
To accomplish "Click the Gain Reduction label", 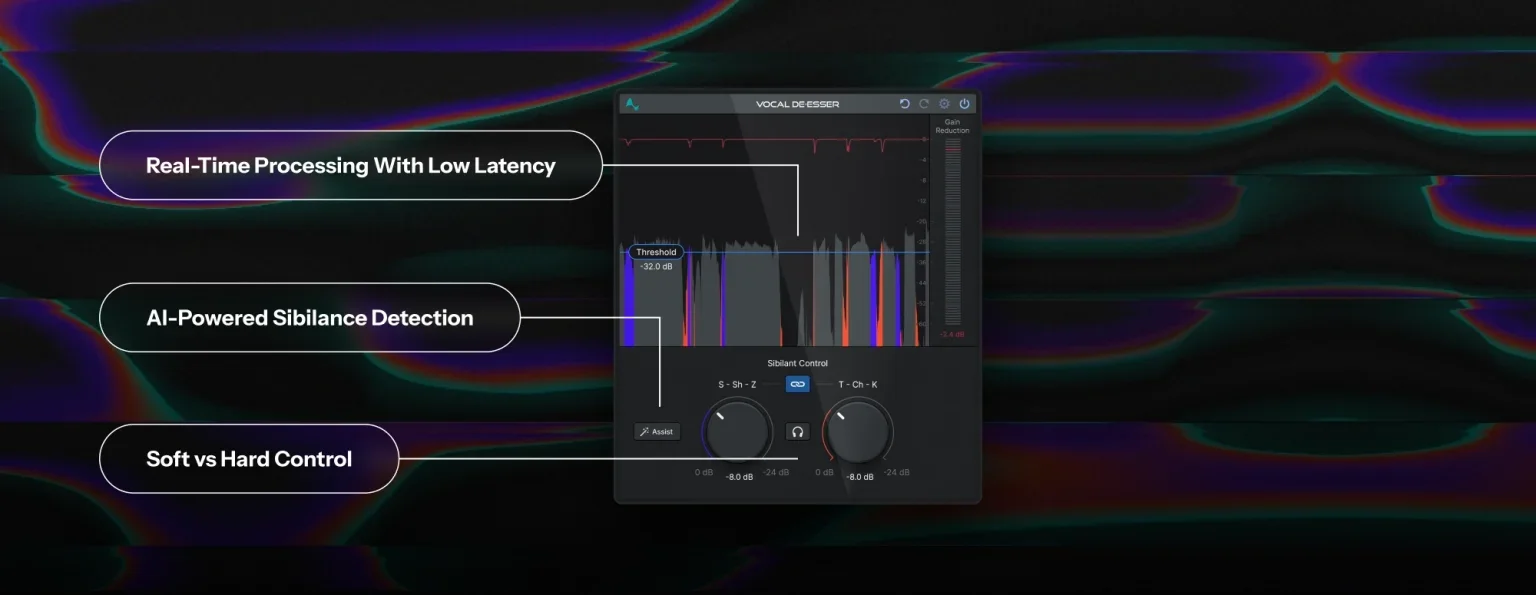I will point(952,127).
